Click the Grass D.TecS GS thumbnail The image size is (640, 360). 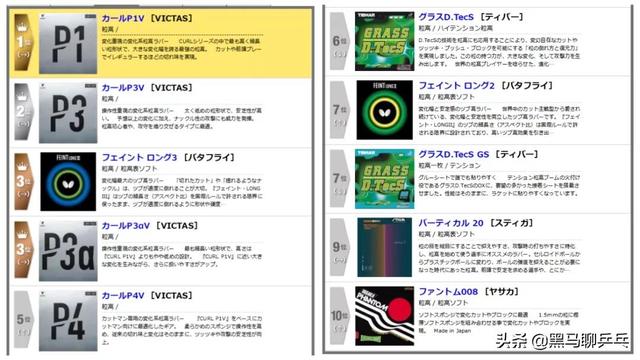(x=384, y=179)
